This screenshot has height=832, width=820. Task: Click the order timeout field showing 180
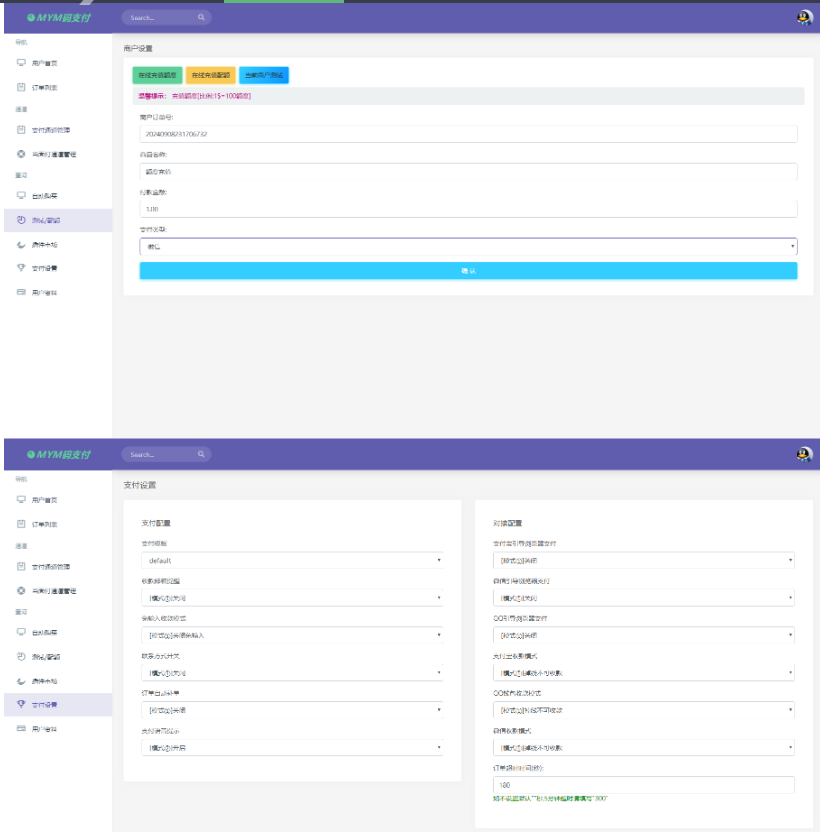tap(644, 785)
